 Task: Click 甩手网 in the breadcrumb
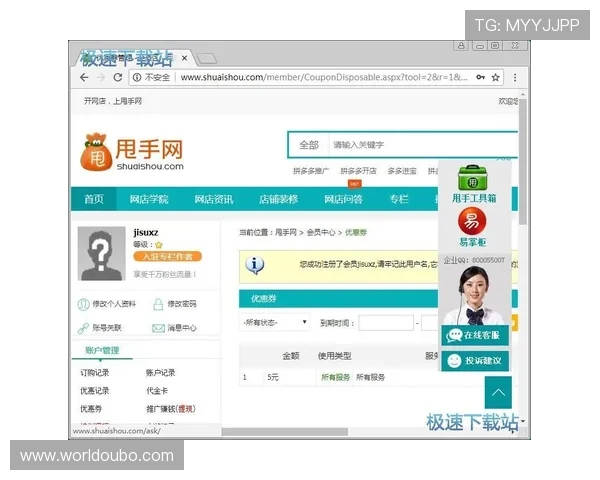(285, 232)
